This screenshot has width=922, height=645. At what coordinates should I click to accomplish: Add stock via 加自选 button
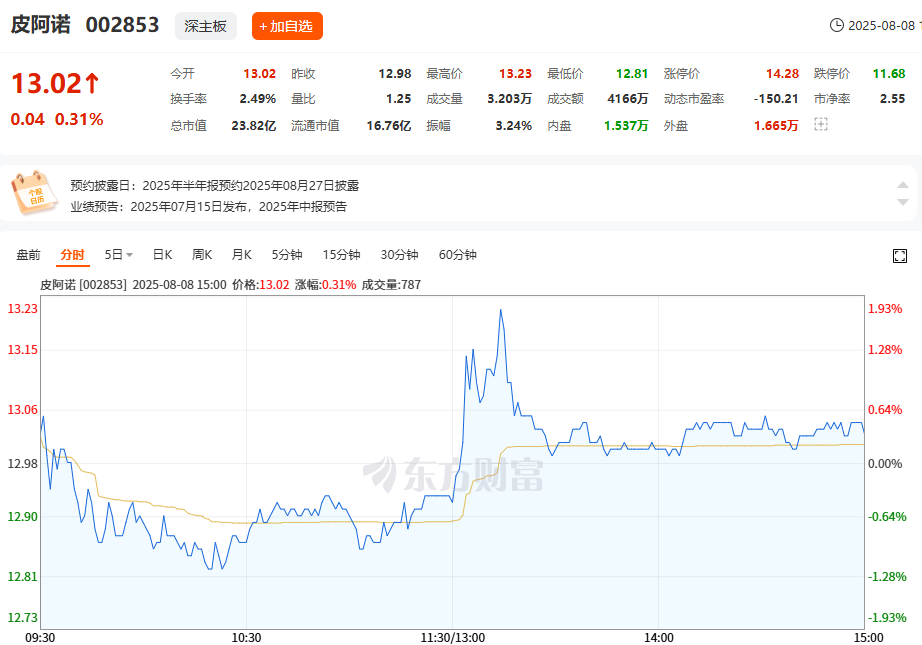pyautogui.click(x=287, y=26)
